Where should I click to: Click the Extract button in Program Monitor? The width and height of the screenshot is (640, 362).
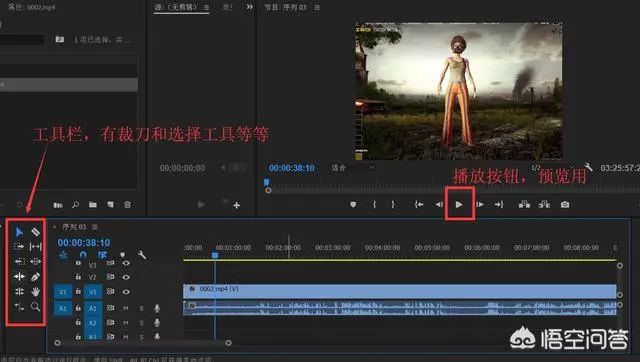click(x=544, y=204)
